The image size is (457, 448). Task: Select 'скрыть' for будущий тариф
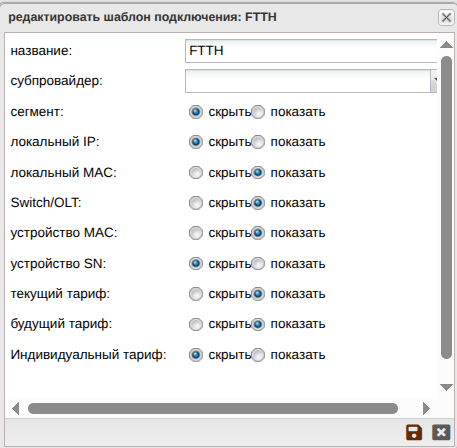pyautogui.click(x=196, y=324)
